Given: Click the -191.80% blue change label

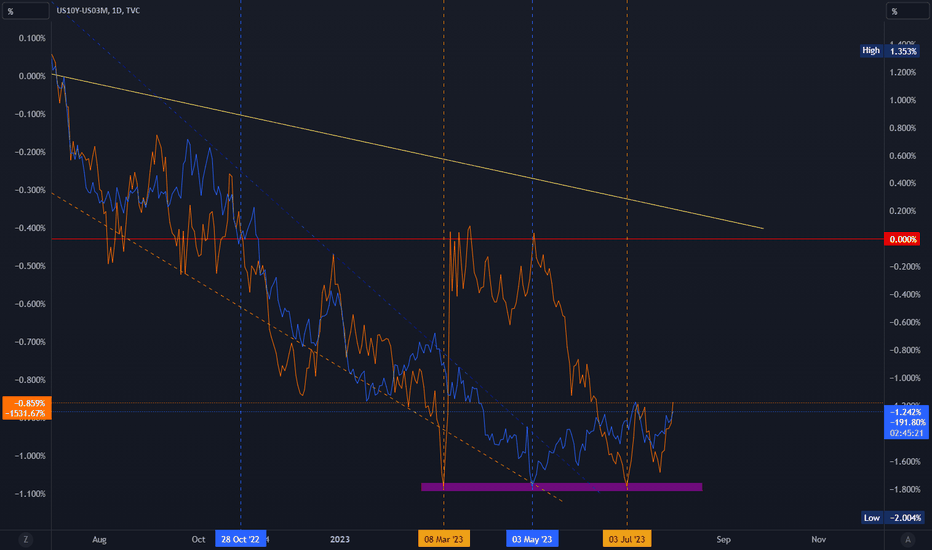Looking at the screenshot, I should tap(906, 422).
